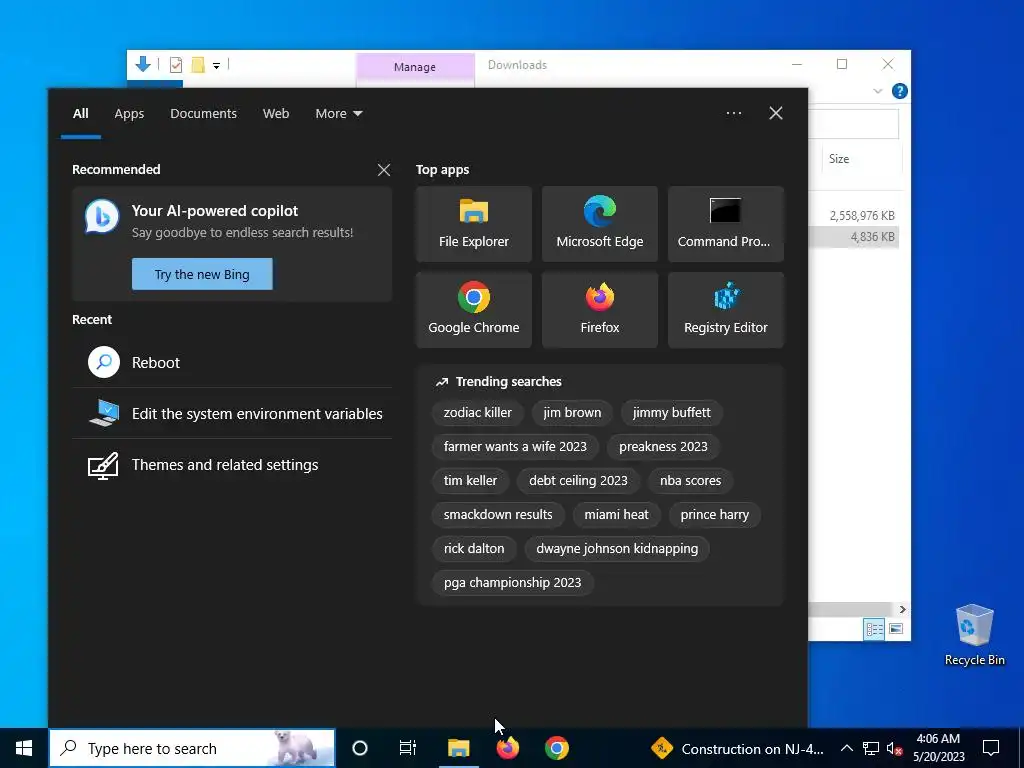Select the All search tab
The height and width of the screenshot is (768, 1024).
tap(80, 114)
